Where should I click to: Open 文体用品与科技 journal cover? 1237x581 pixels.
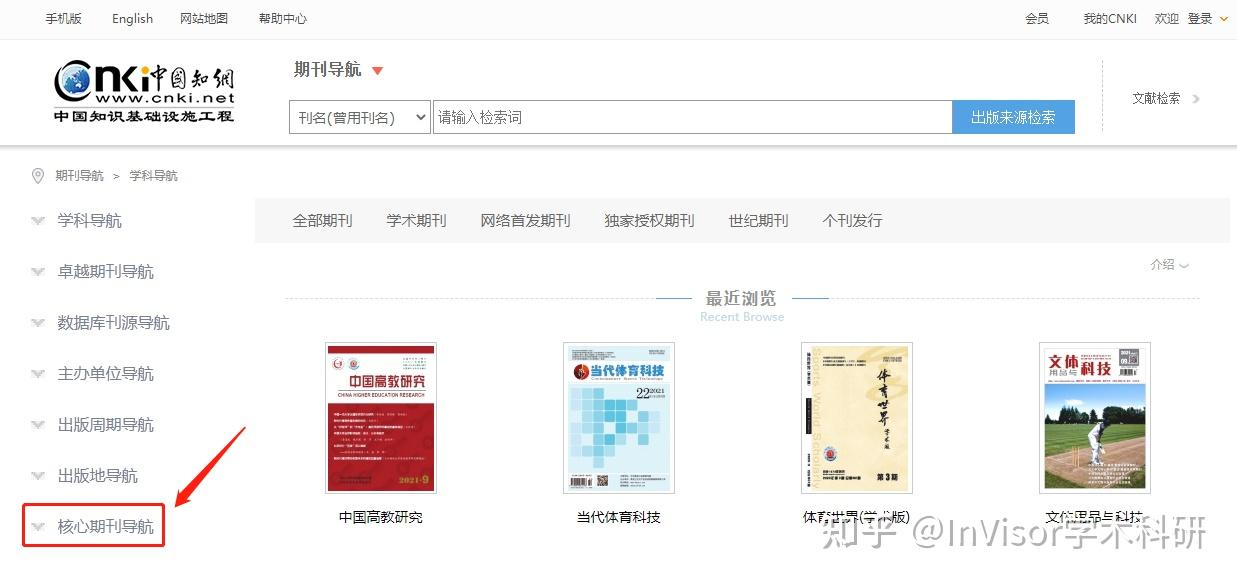tap(1095, 418)
